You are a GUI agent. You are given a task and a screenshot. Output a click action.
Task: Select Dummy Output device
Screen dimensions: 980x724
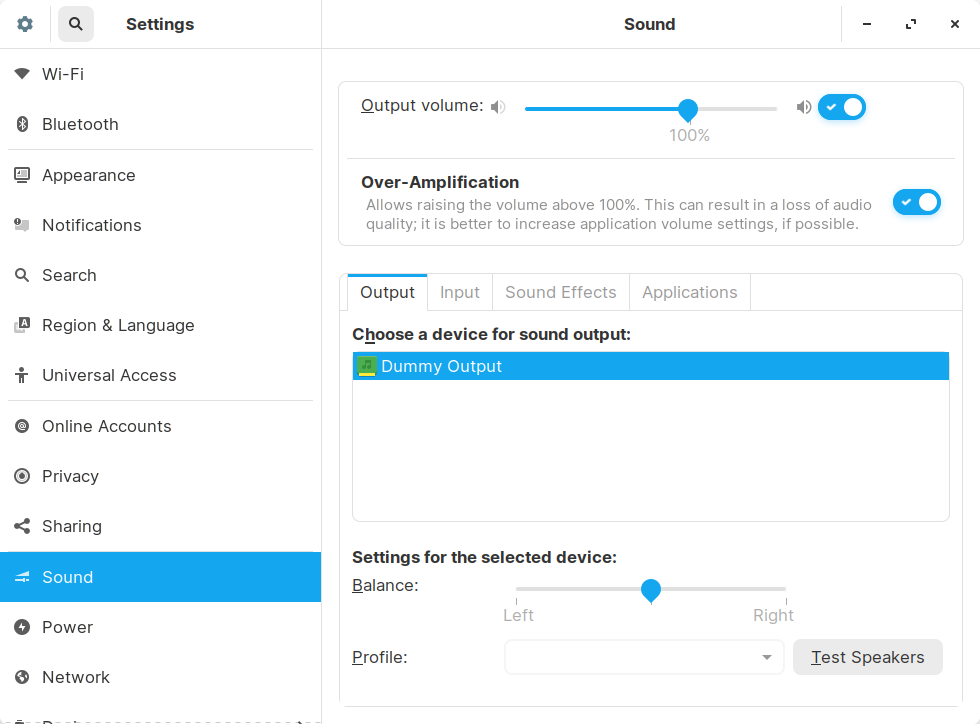[x=650, y=366]
